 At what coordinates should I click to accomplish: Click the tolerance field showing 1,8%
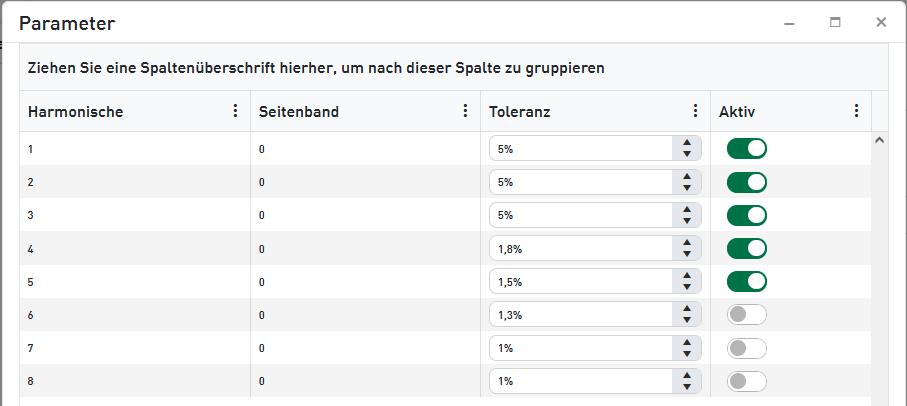[x=580, y=248]
